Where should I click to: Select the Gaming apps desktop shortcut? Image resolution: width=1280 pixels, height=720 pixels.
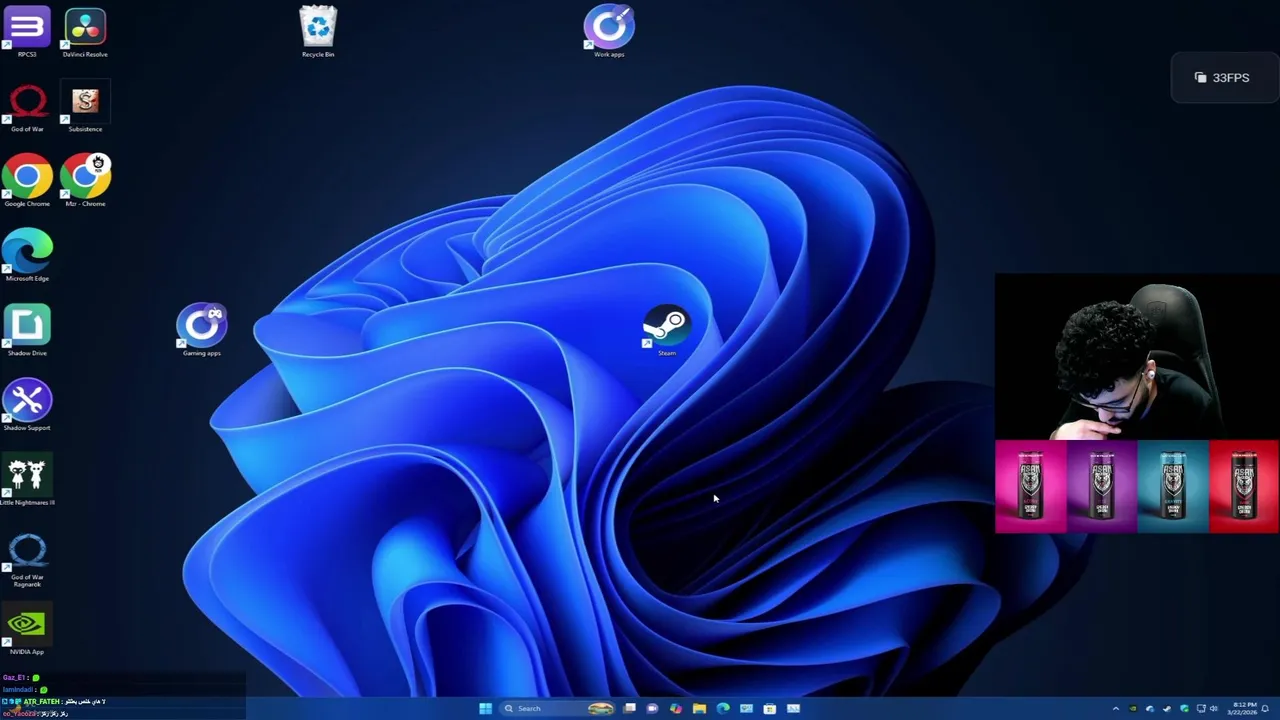point(201,329)
